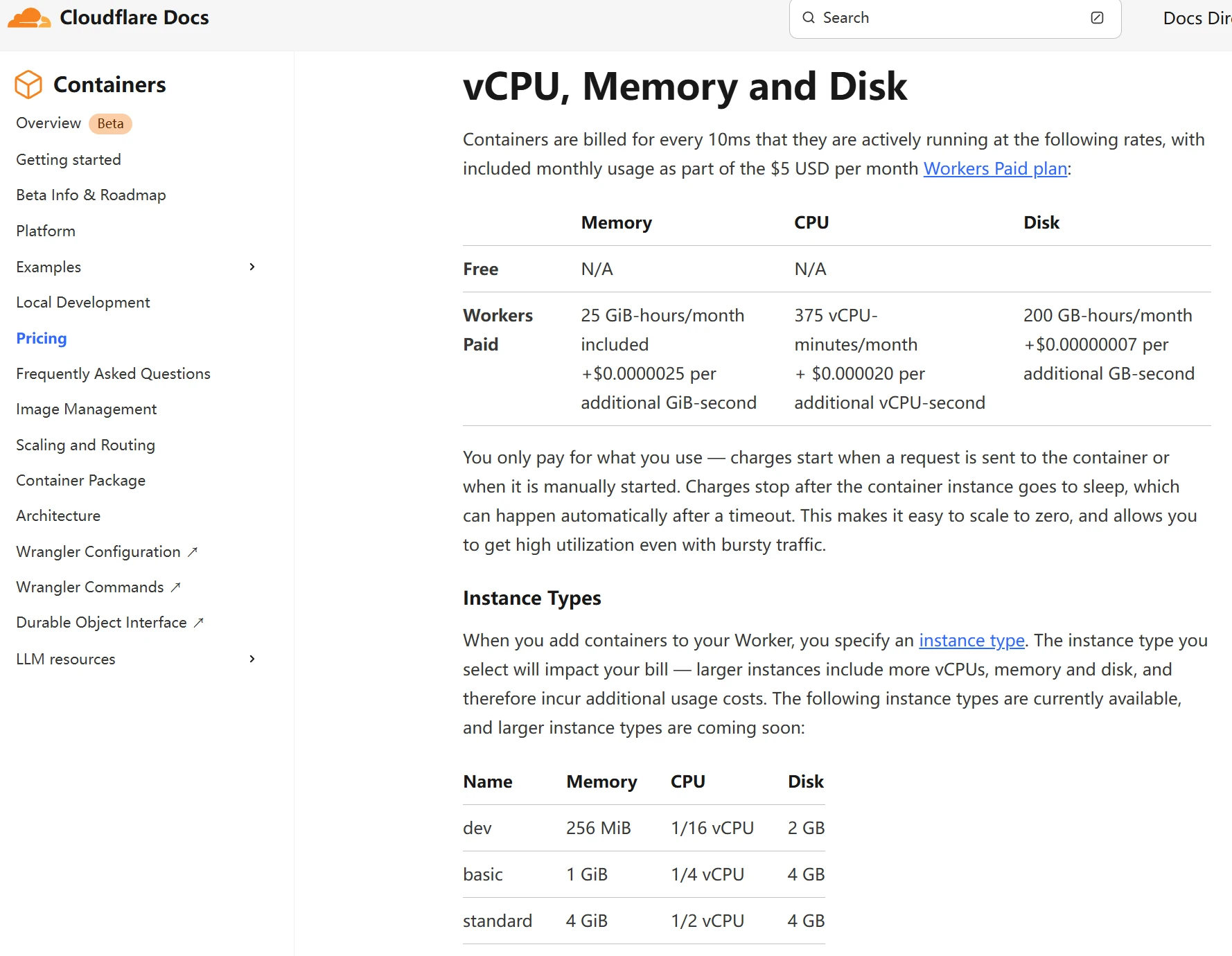The width and height of the screenshot is (1232, 956).
Task: Click into the Search field
Action: [949, 18]
